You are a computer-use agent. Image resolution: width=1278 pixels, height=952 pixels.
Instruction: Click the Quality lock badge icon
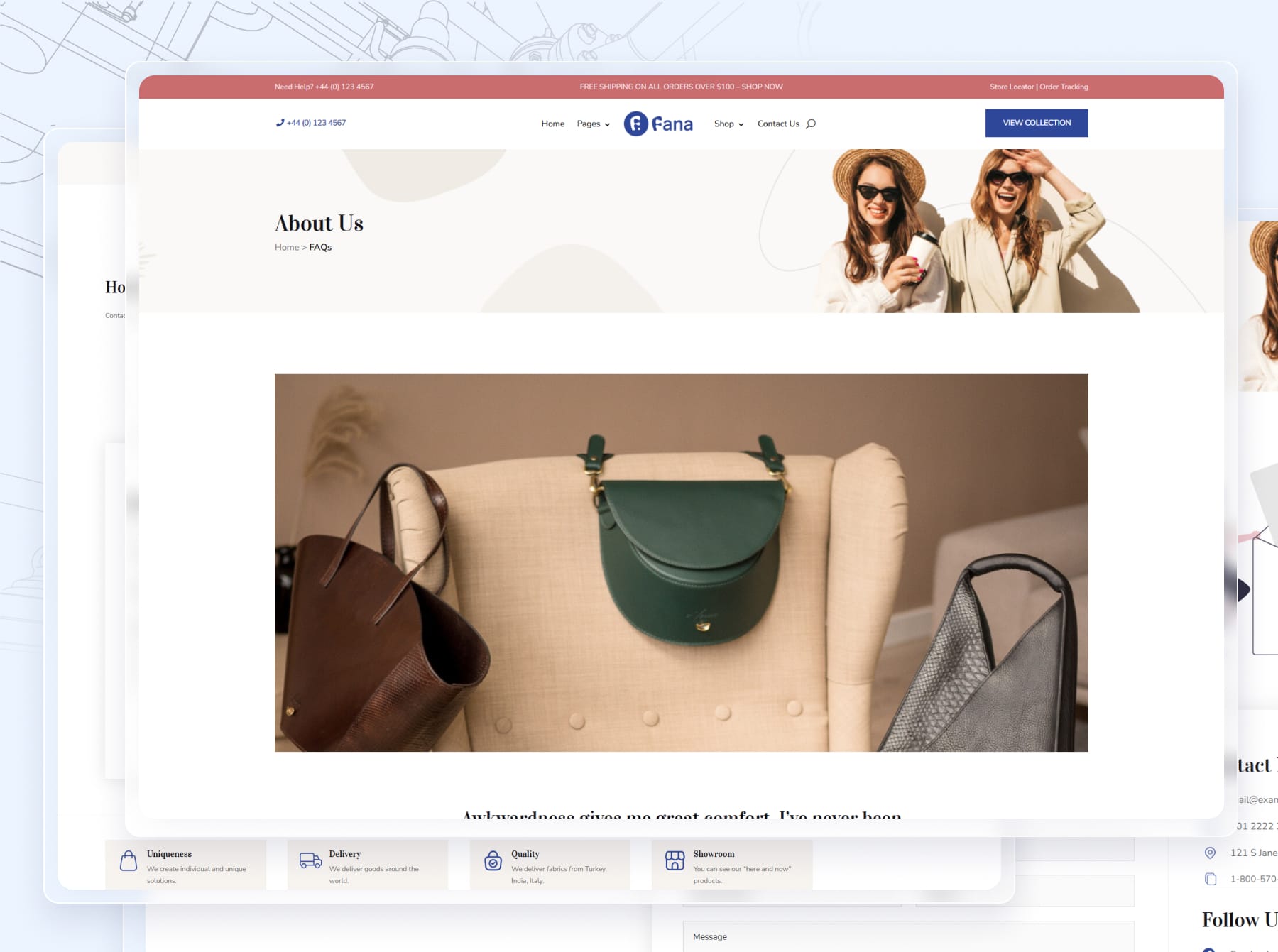(x=493, y=860)
